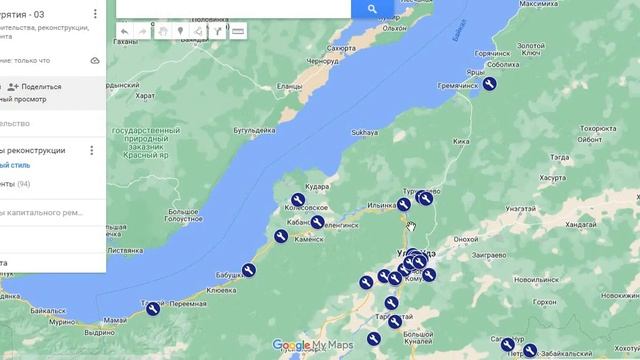Choose the Draw a line tool

pyautogui.click(x=198, y=31)
